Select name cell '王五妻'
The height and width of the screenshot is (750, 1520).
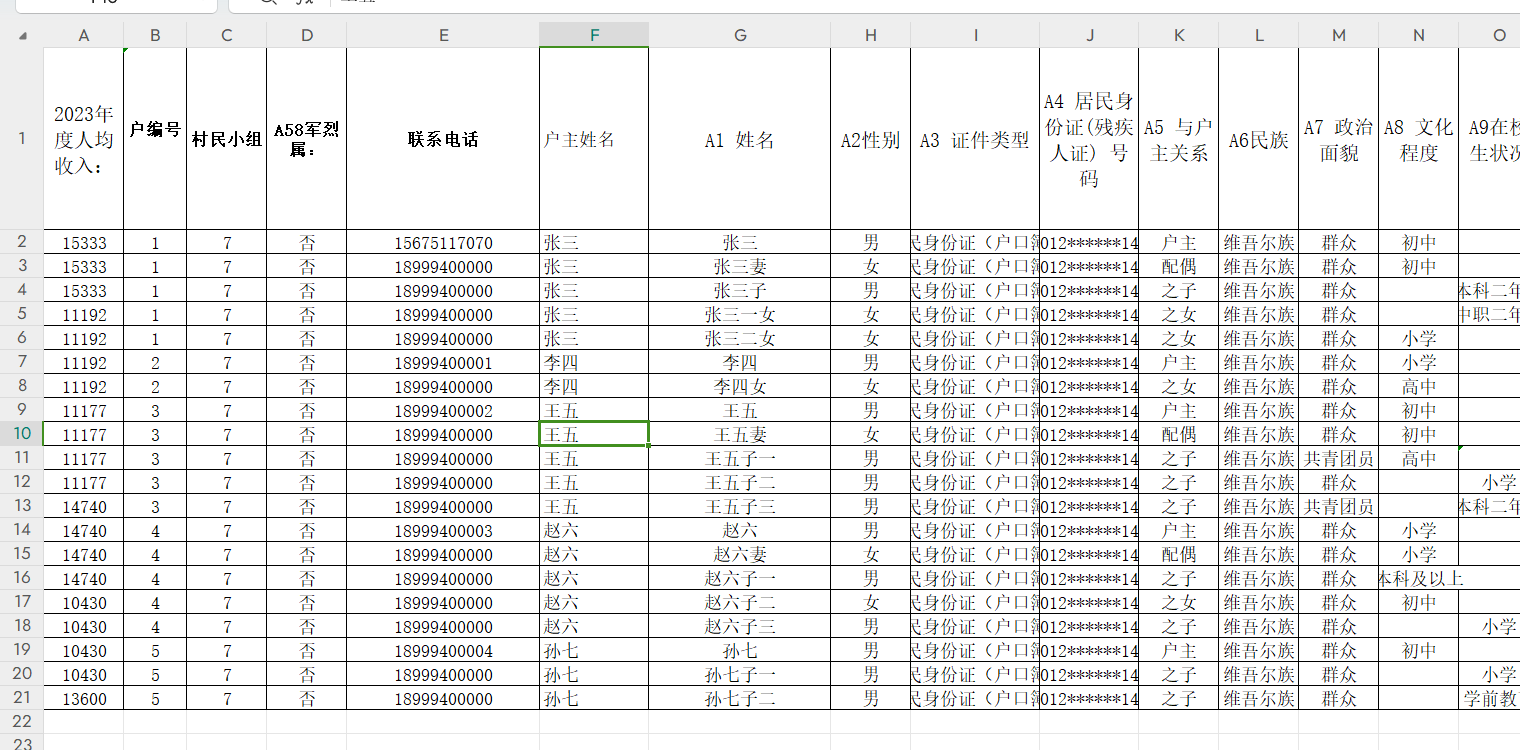click(740, 434)
